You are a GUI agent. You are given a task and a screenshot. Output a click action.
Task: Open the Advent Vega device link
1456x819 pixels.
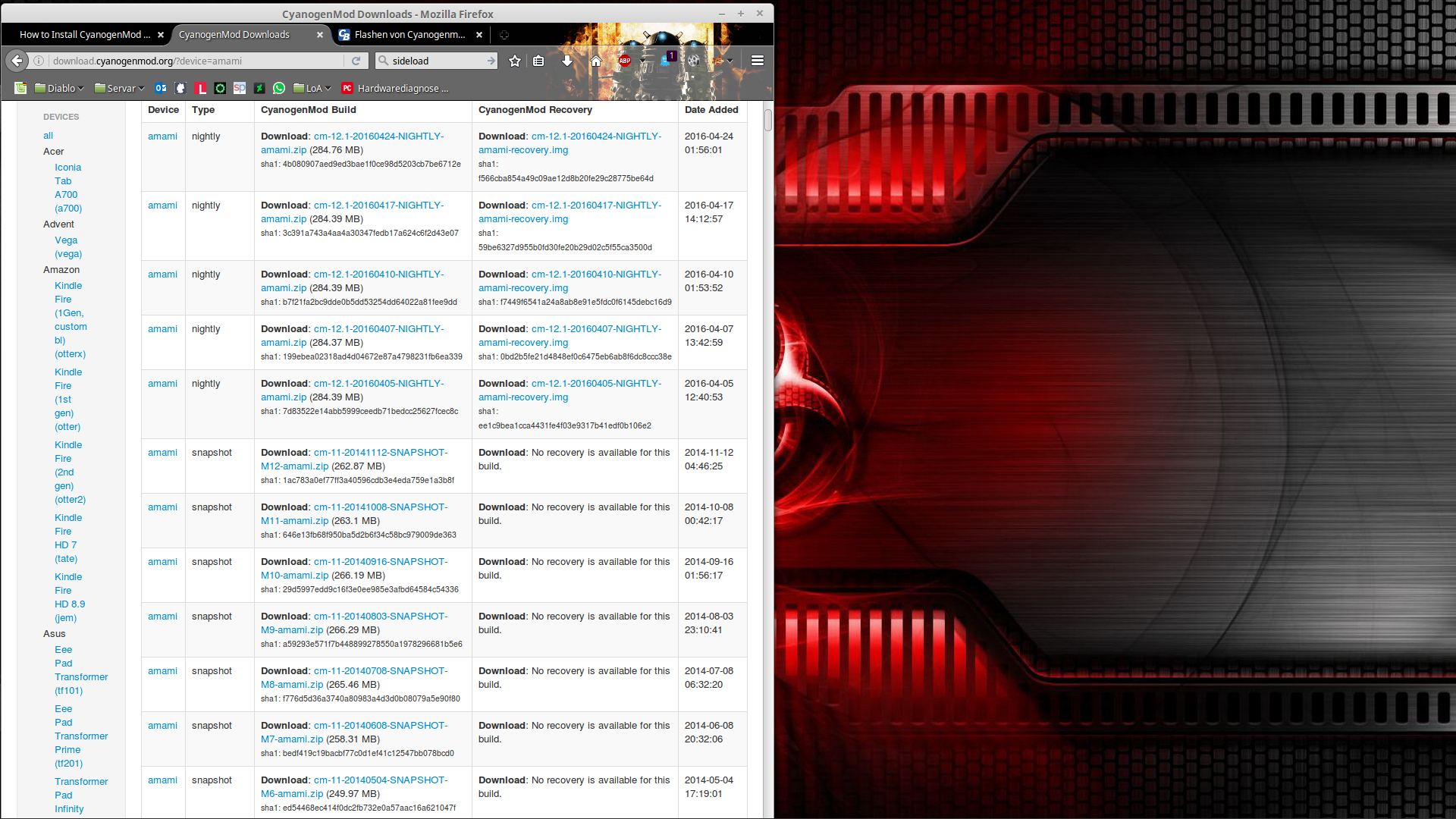click(68, 247)
